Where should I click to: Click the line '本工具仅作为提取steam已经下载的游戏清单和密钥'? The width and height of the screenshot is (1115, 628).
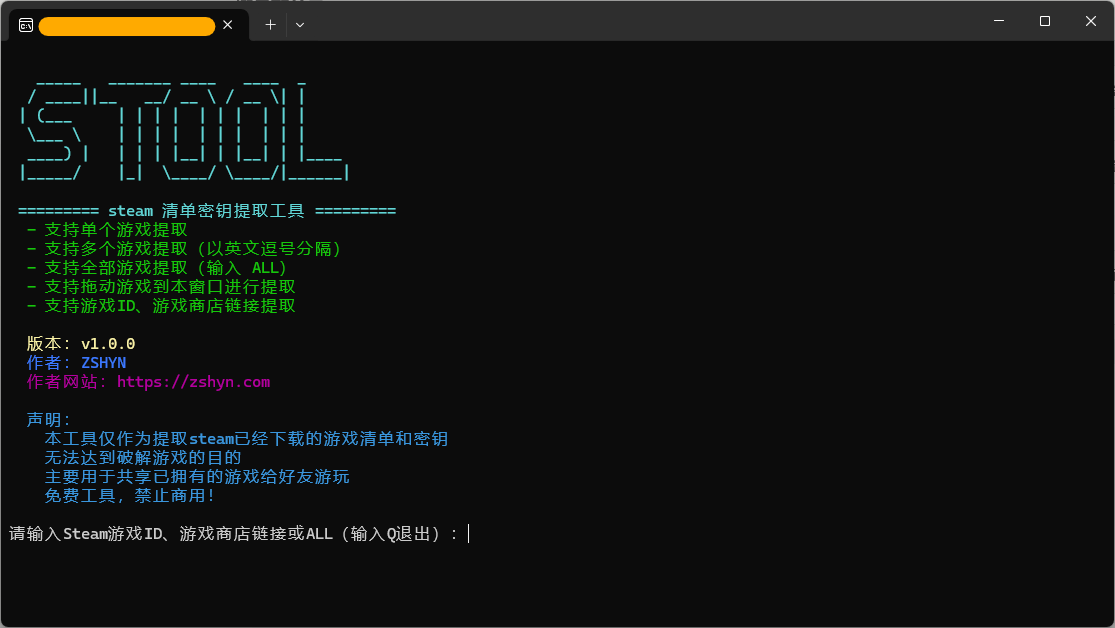coord(246,439)
